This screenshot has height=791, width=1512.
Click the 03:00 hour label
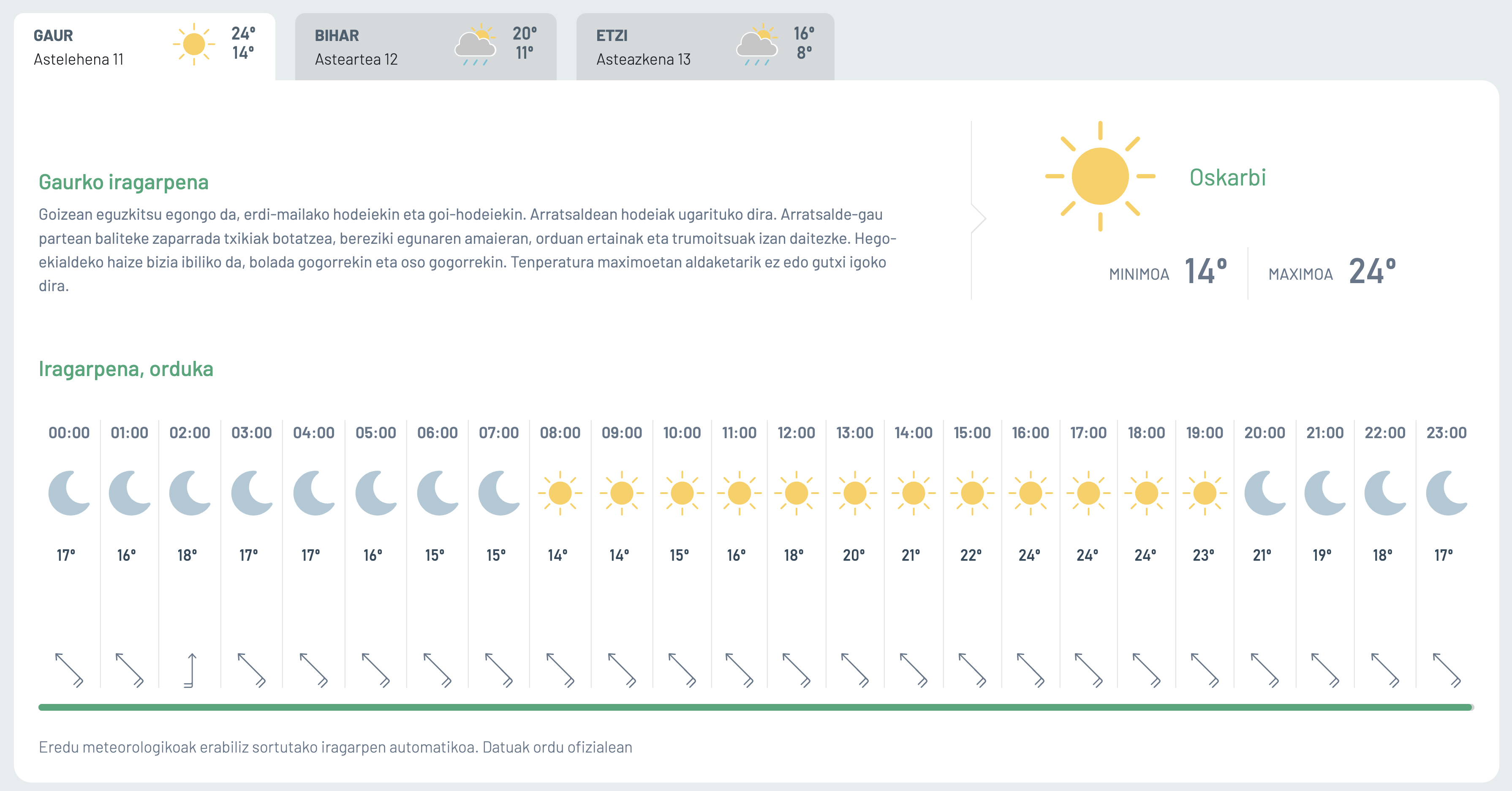[x=251, y=433]
